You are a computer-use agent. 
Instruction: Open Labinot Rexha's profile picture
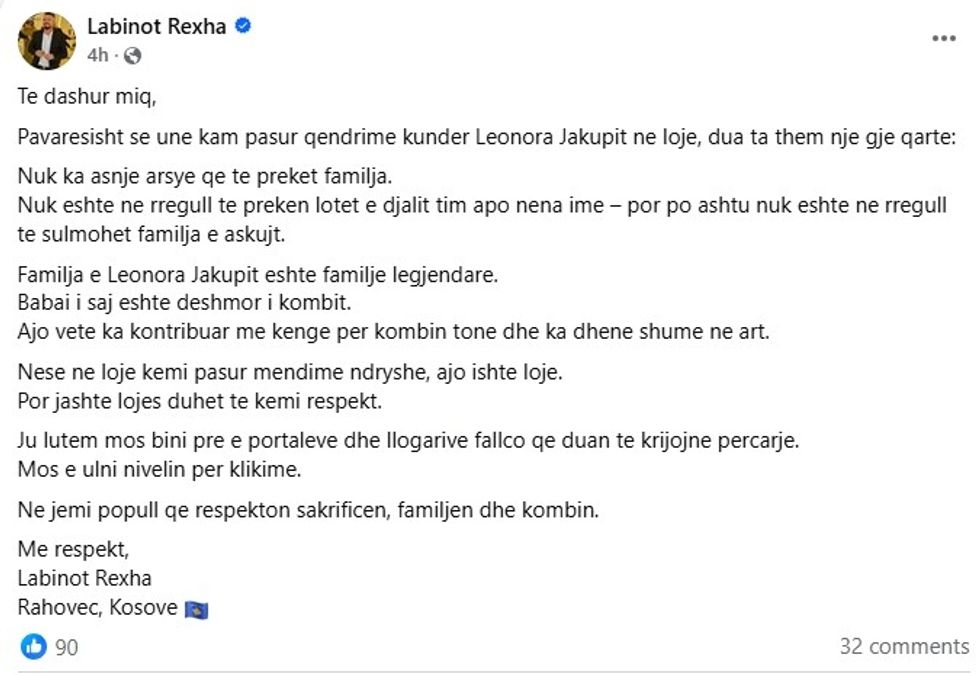click(x=47, y=41)
